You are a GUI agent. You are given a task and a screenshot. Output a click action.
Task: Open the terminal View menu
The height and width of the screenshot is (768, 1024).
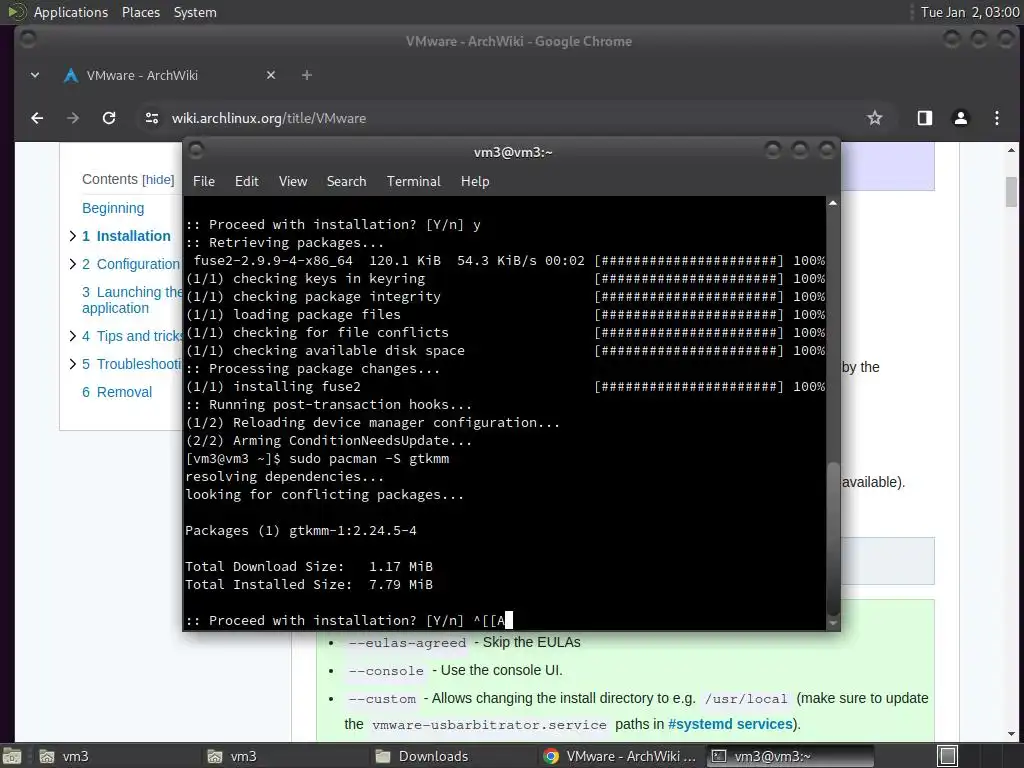click(293, 182)
